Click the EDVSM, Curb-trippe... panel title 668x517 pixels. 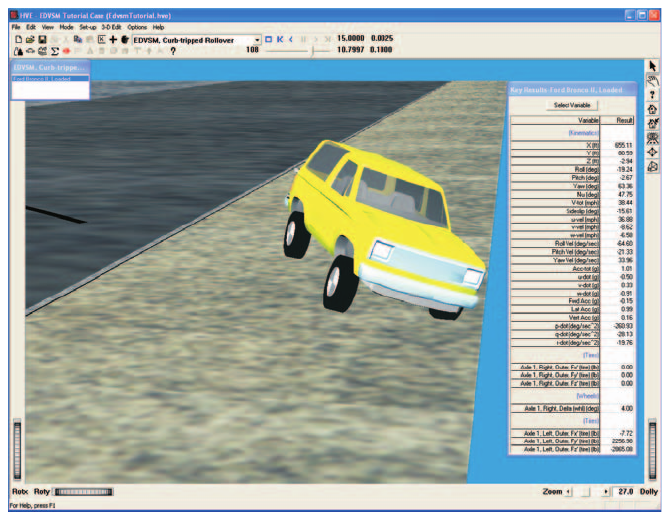point(50,67)
